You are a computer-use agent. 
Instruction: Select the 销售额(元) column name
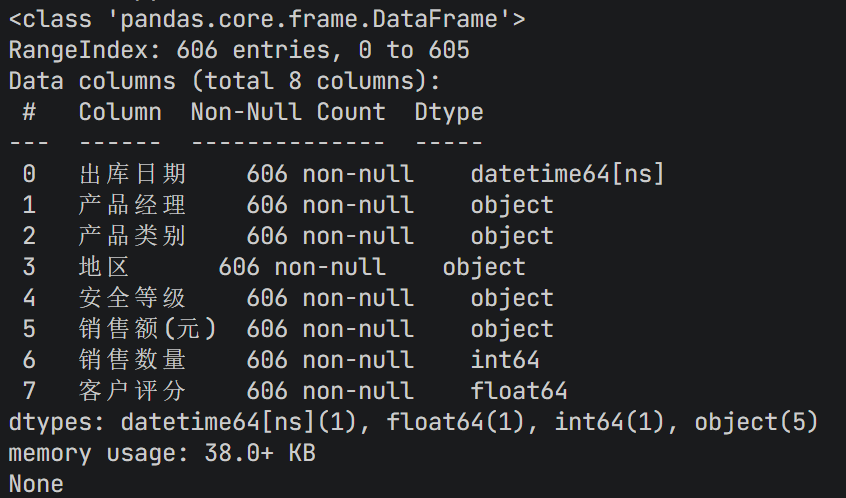(x=148, y=329)
